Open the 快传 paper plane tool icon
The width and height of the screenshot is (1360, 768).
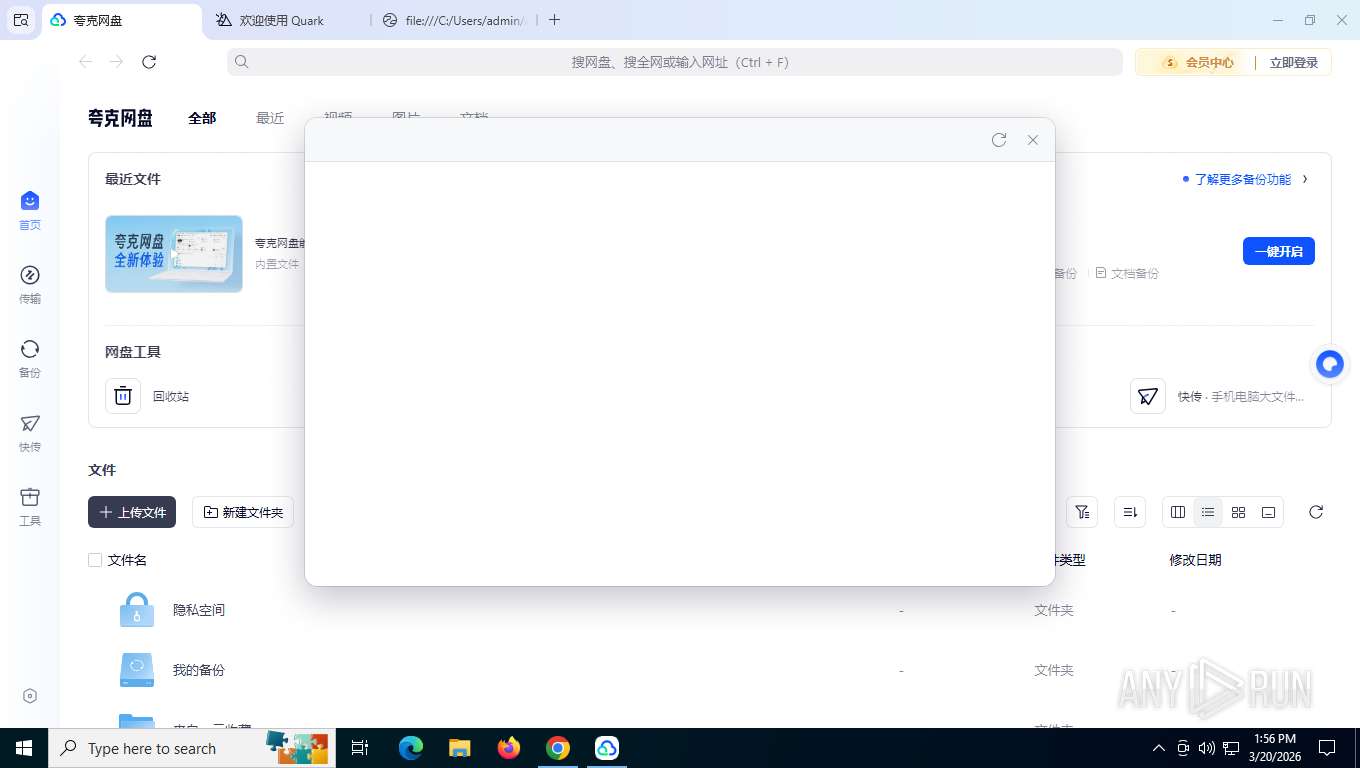(1148, 396)
